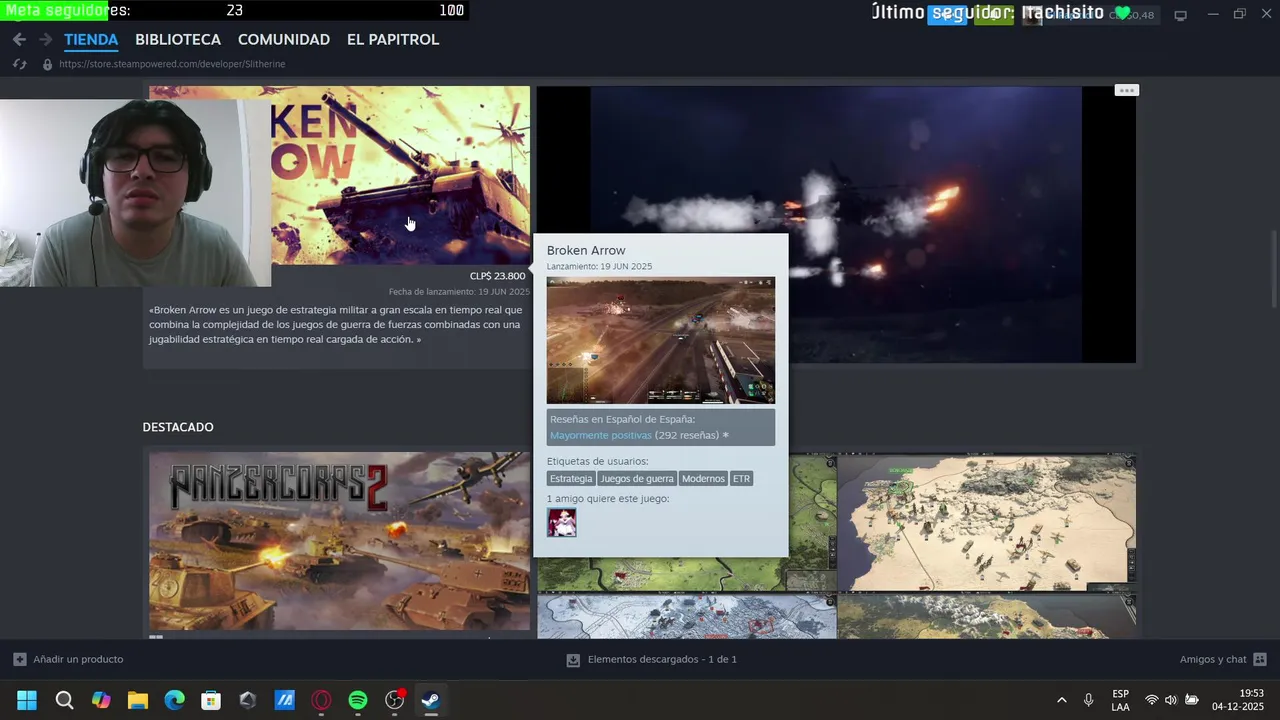This screenshot has height=720, width=1280.
Task: Open the Panzer Corps 2 capsule image
Action: 339,541
